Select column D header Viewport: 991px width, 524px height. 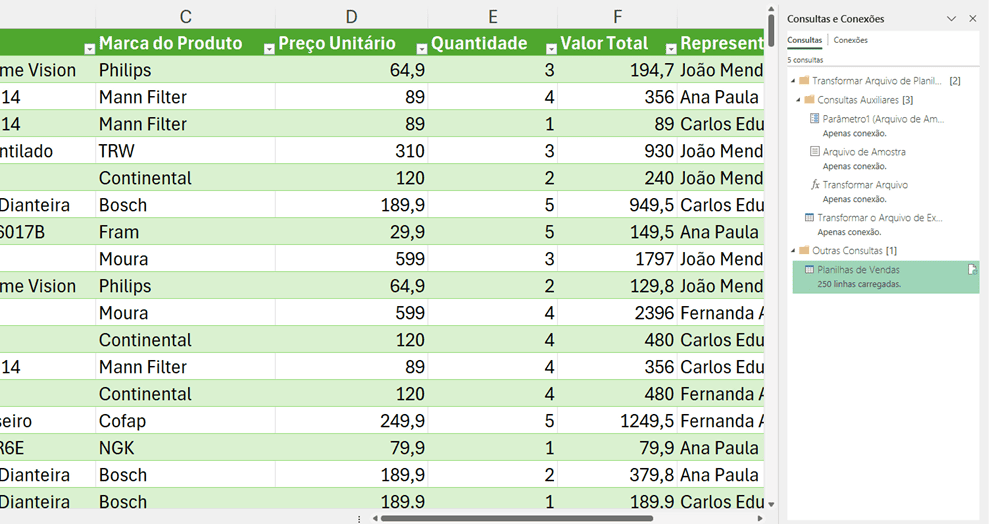(351, 17)
